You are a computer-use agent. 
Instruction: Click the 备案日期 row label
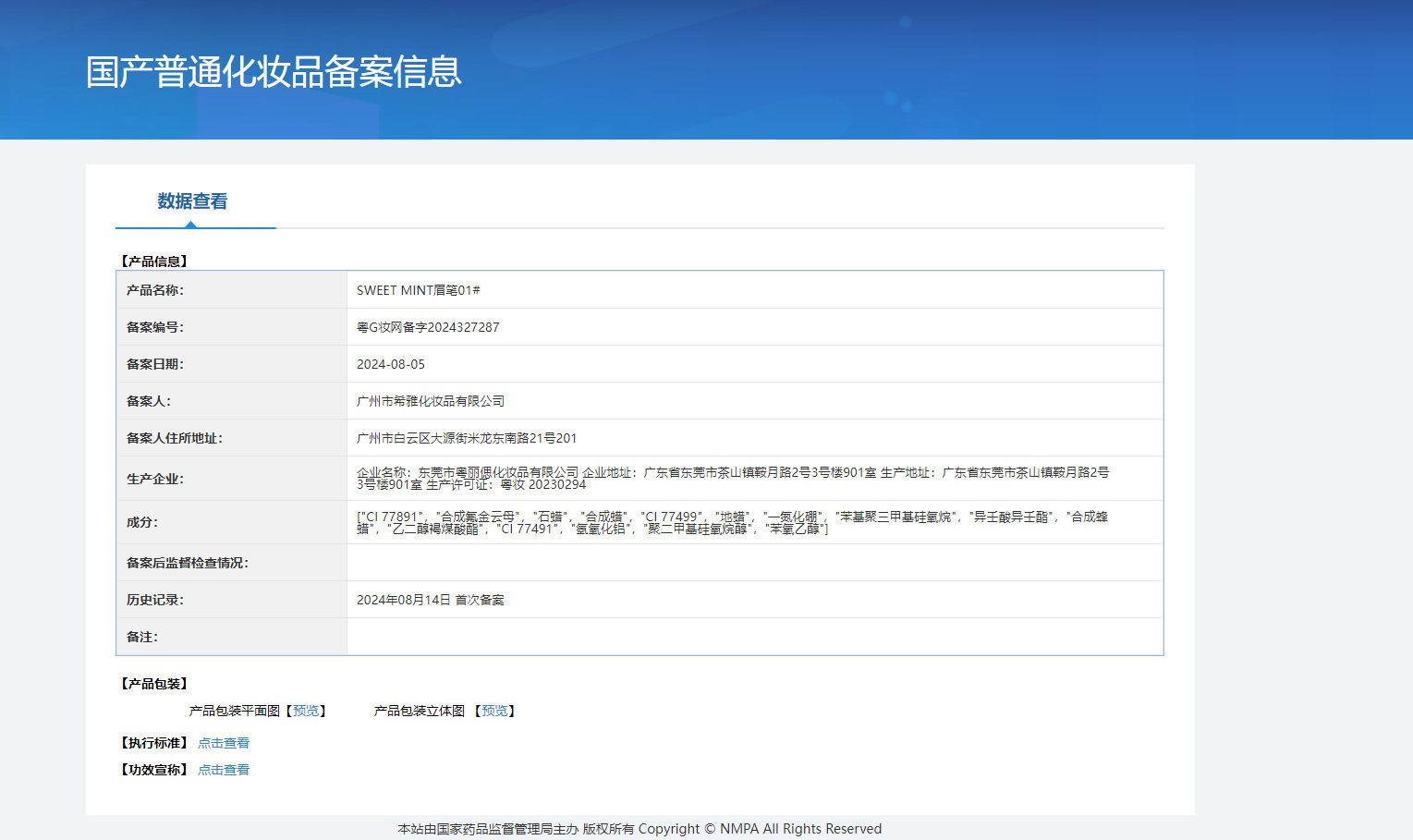[155, 364]
